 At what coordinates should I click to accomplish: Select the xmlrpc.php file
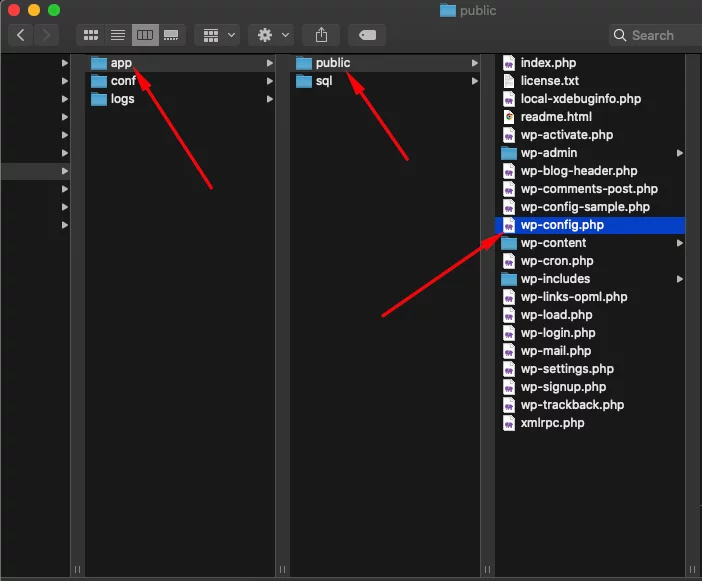coord(590,423)
